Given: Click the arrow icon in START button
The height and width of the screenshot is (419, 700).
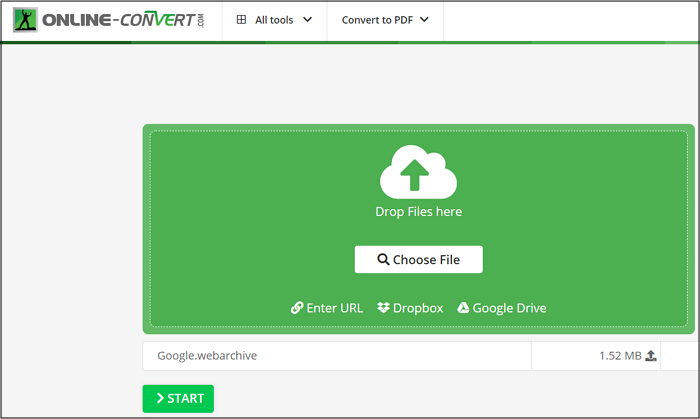Looking at the screenshot, I should (160, 398).
